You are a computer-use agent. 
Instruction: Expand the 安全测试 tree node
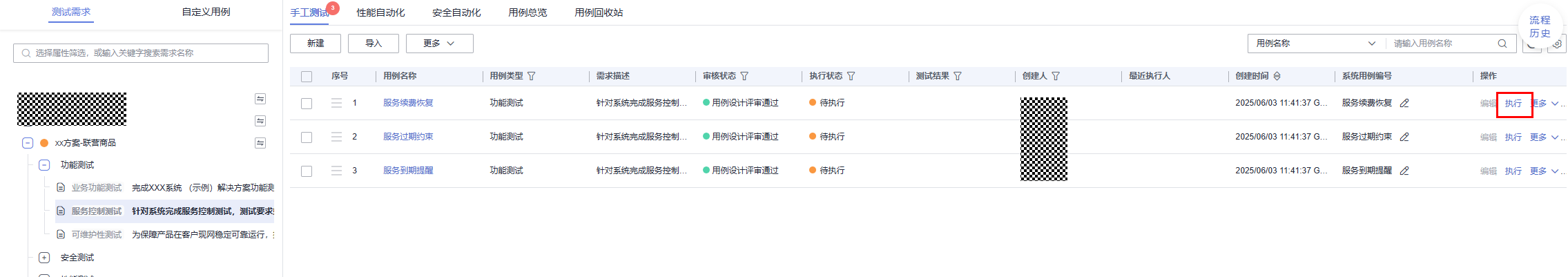pyautogui.click(x=44, y=258)
